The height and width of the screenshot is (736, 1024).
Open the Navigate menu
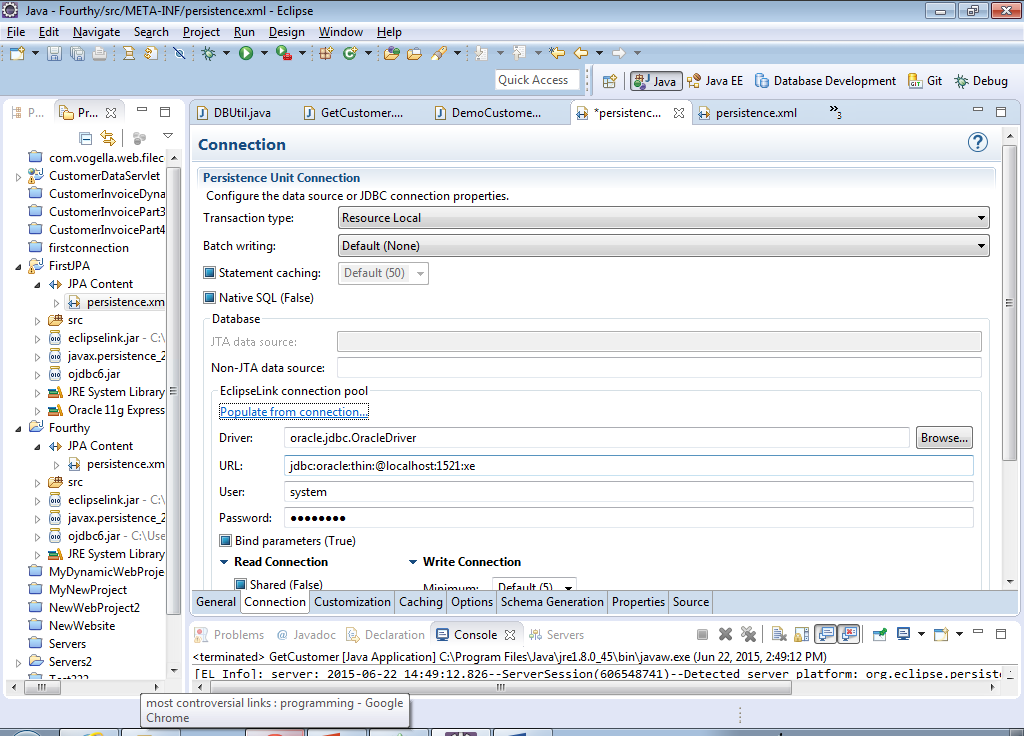coord(96,32)
